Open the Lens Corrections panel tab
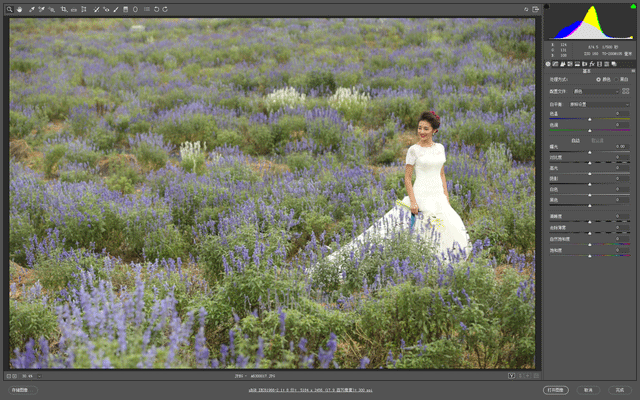The image size is (640, 400). click(584, 64)
